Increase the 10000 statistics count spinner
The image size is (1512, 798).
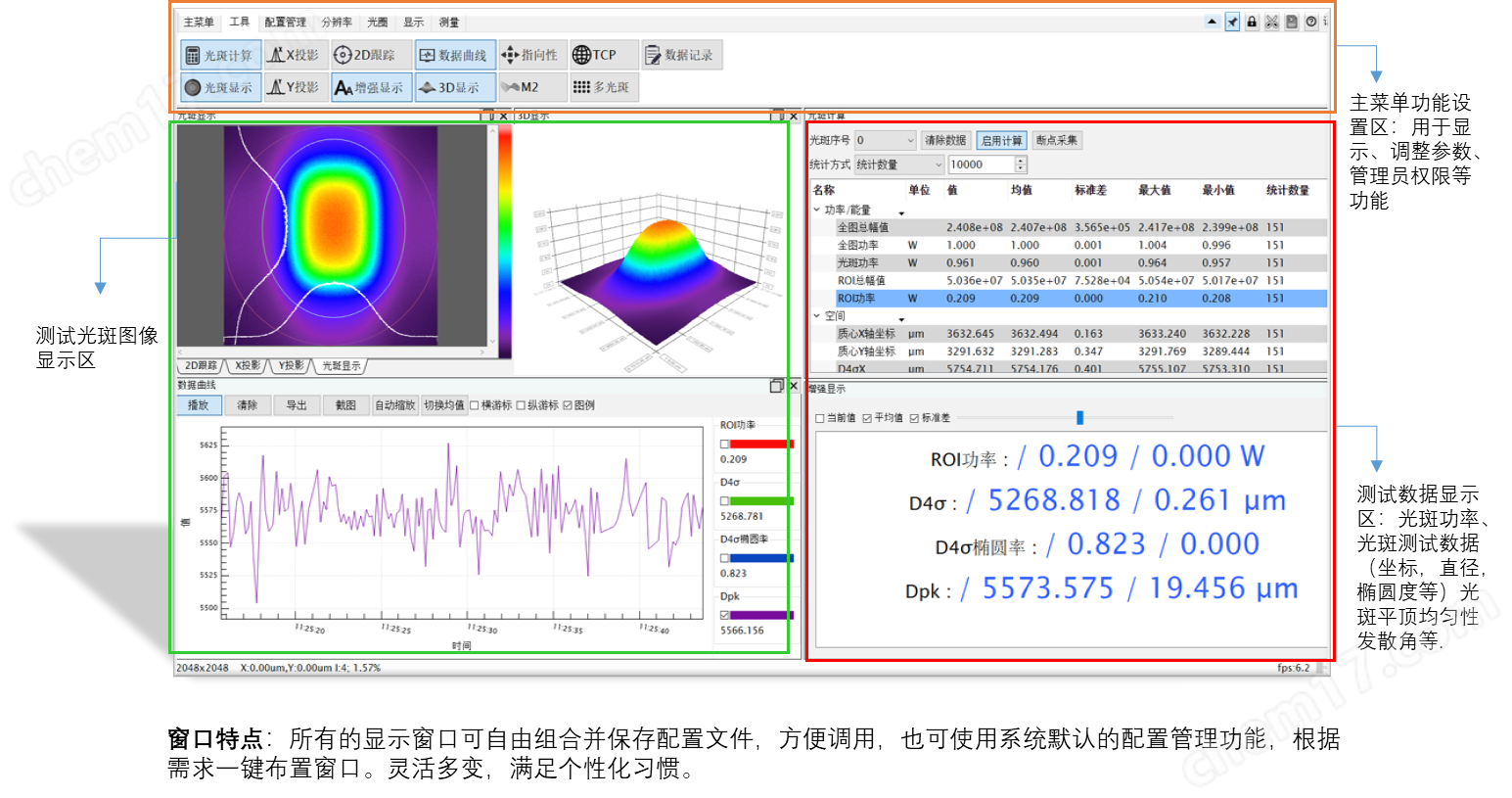tap(1021, 161)
